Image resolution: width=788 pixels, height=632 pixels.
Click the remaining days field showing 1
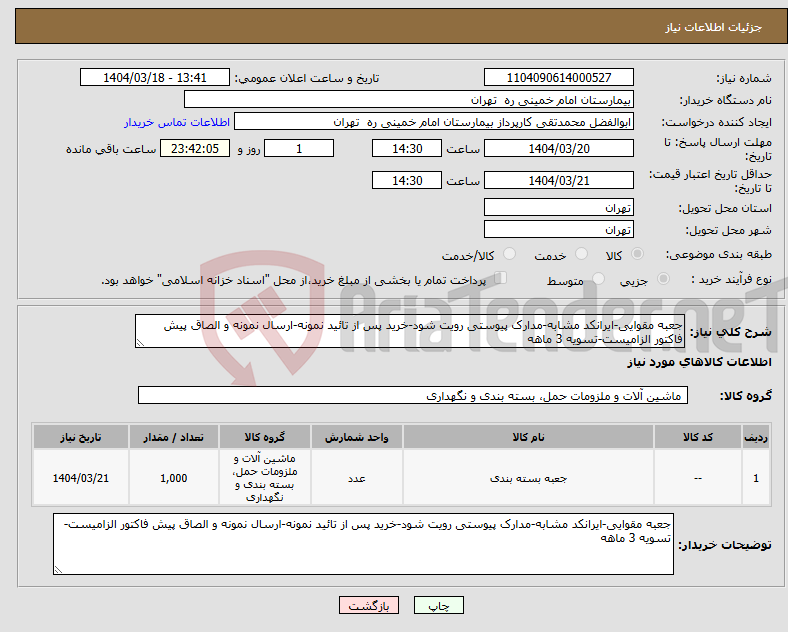299,148
